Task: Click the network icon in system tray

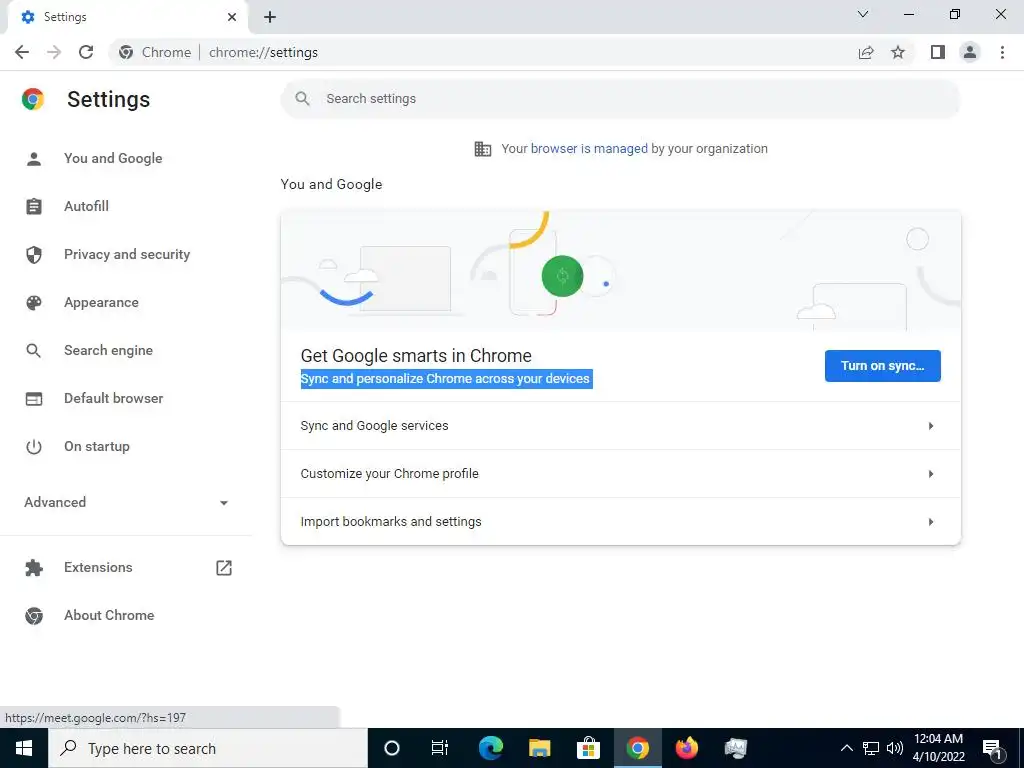Action: pos(871,748)
